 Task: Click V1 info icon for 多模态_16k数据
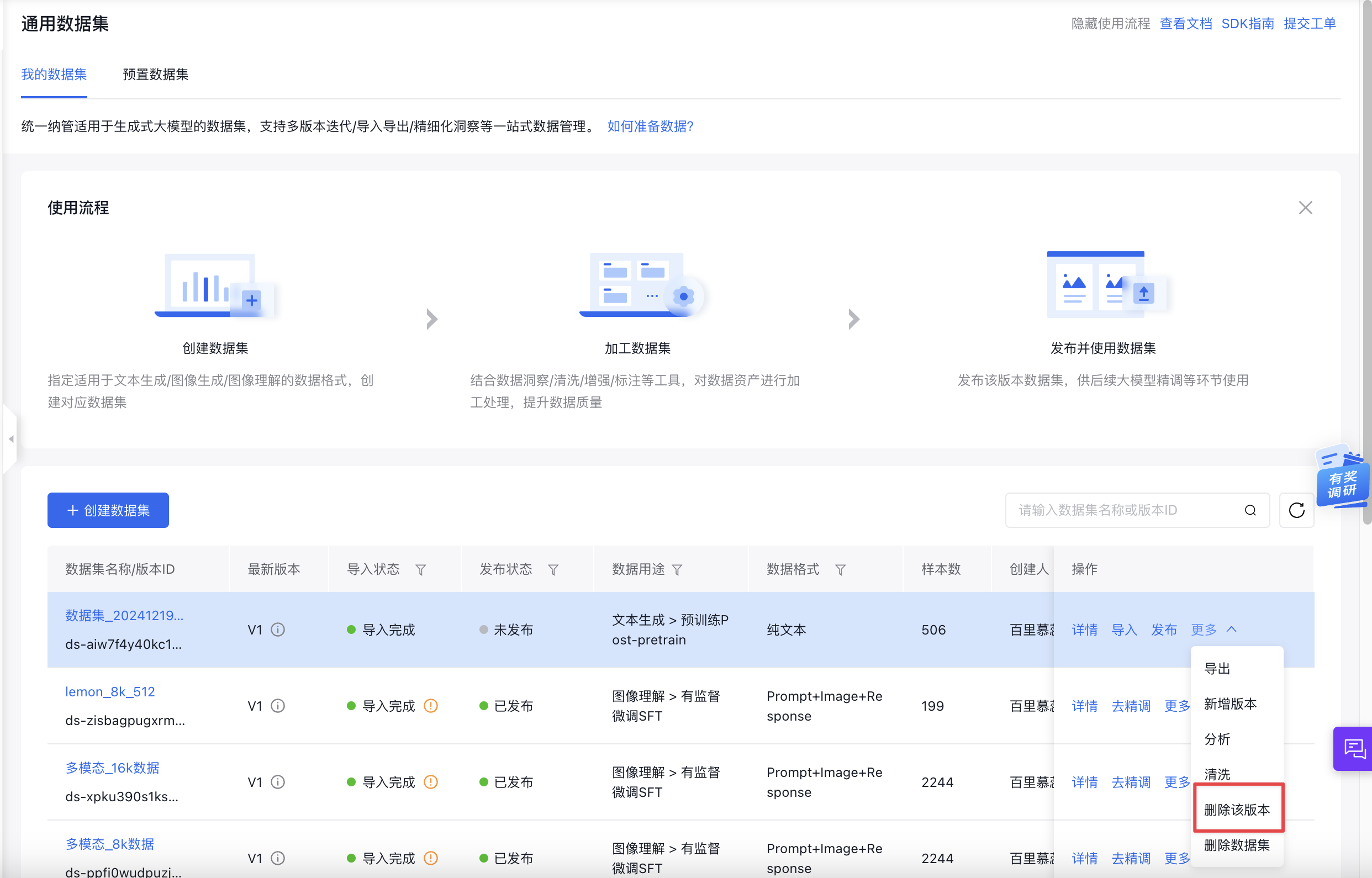click(x=278, y=782)
